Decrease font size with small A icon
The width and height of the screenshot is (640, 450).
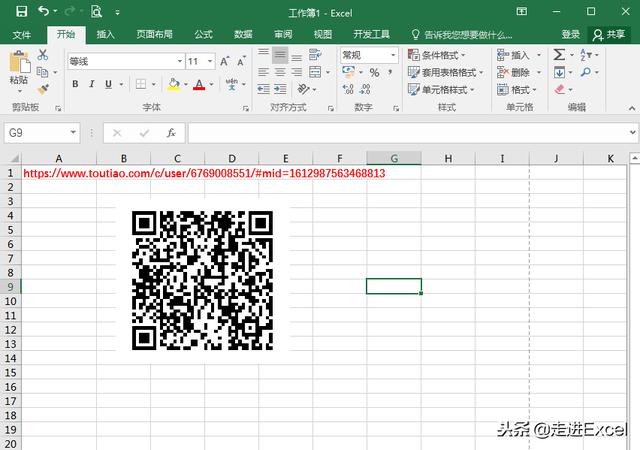point(242,61)
